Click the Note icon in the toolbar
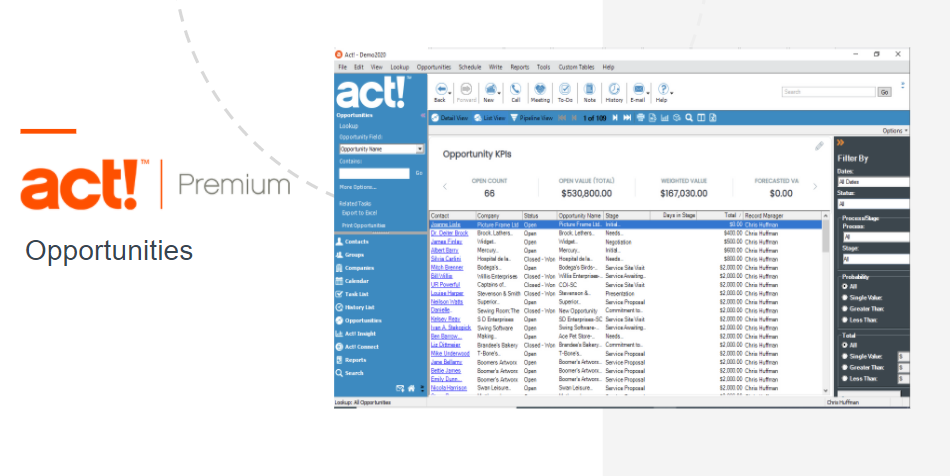 coord(590,90)
